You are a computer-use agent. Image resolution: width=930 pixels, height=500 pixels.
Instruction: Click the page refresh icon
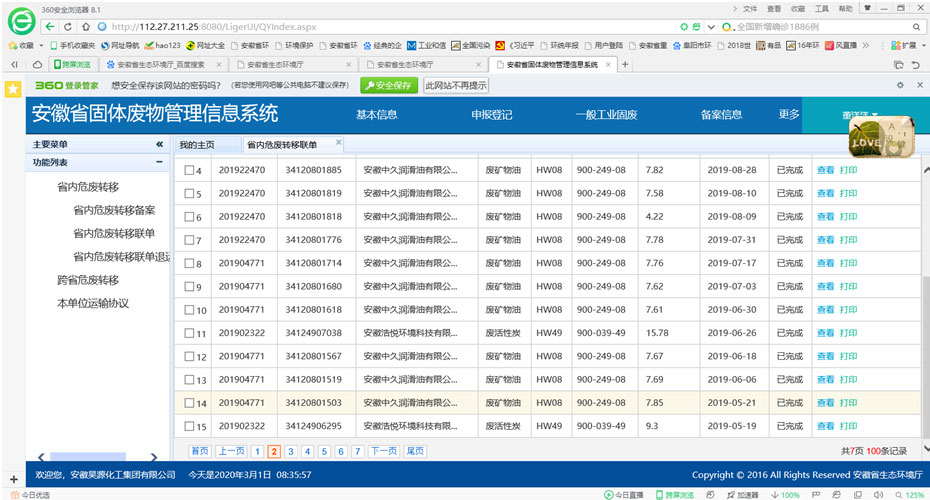69,26
